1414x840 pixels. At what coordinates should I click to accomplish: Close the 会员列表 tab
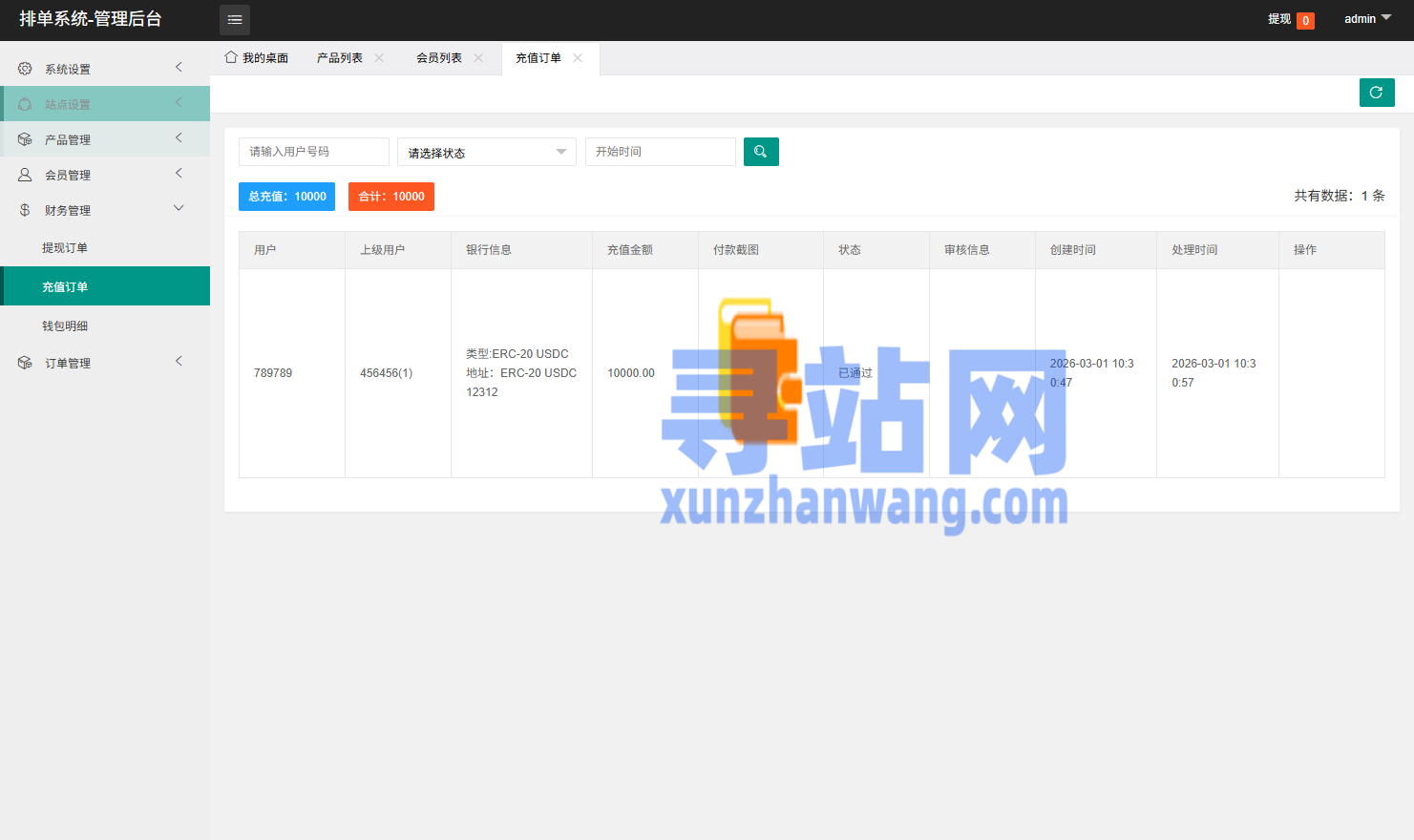(478, 58)
